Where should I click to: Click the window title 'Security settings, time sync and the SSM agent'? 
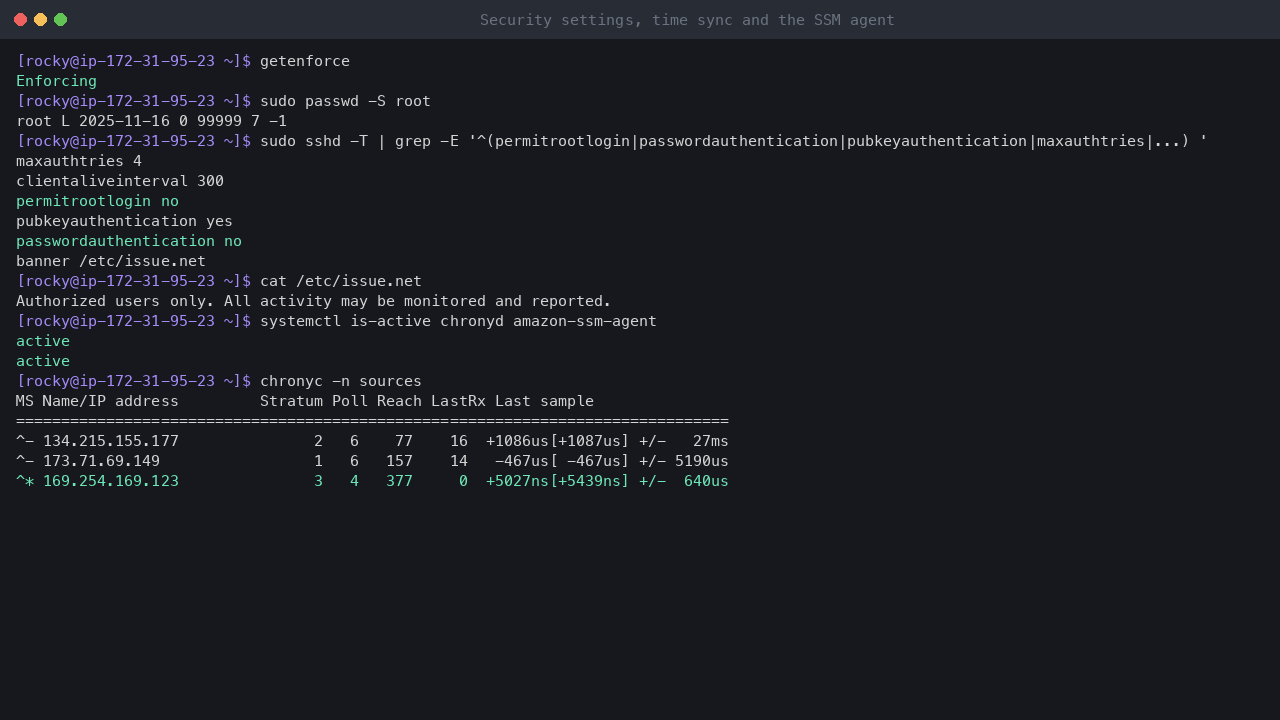tap(687, 20)
